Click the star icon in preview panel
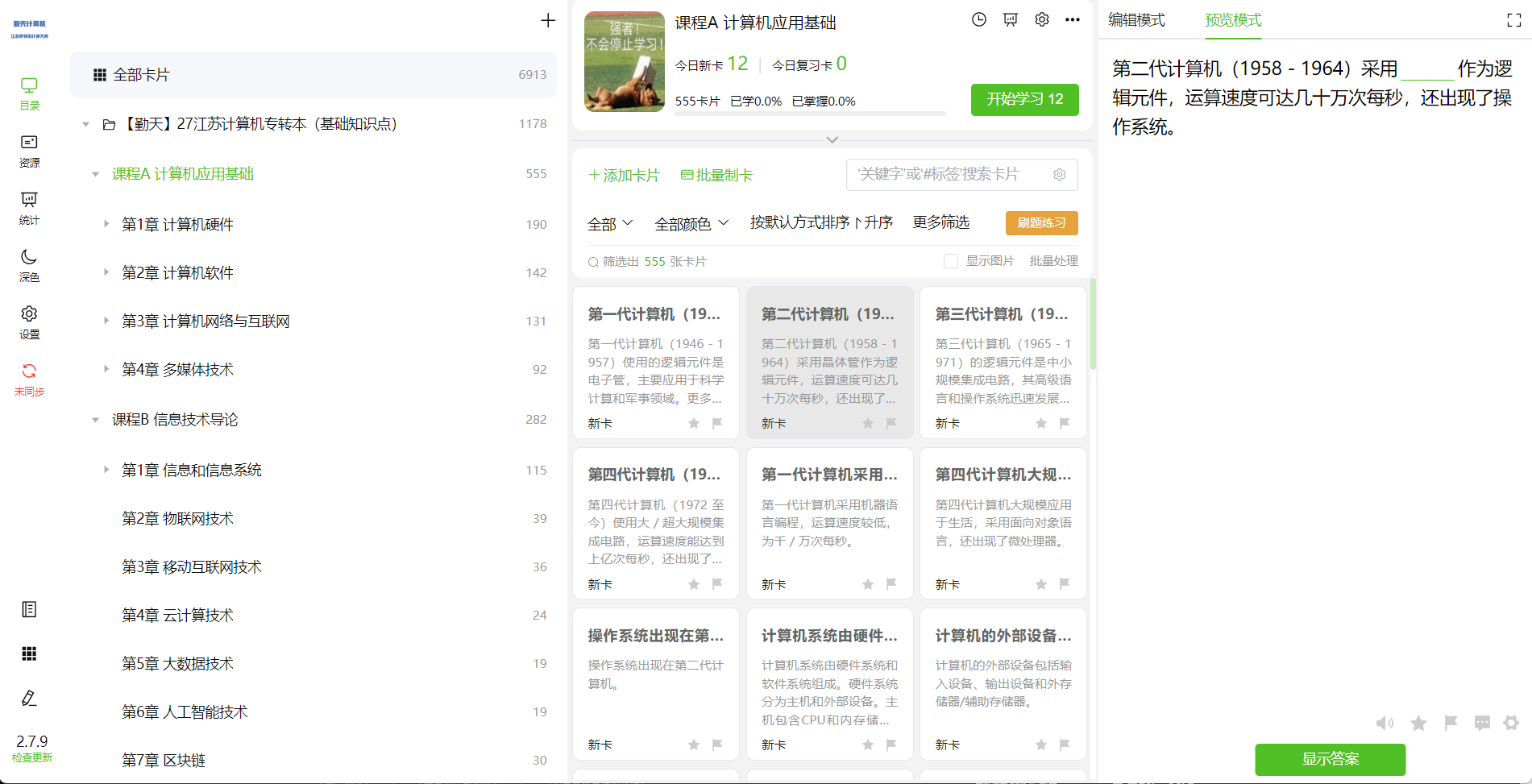Image resolution: width=1532 pixels, height=784 pixels. (x=1418, y=723)
